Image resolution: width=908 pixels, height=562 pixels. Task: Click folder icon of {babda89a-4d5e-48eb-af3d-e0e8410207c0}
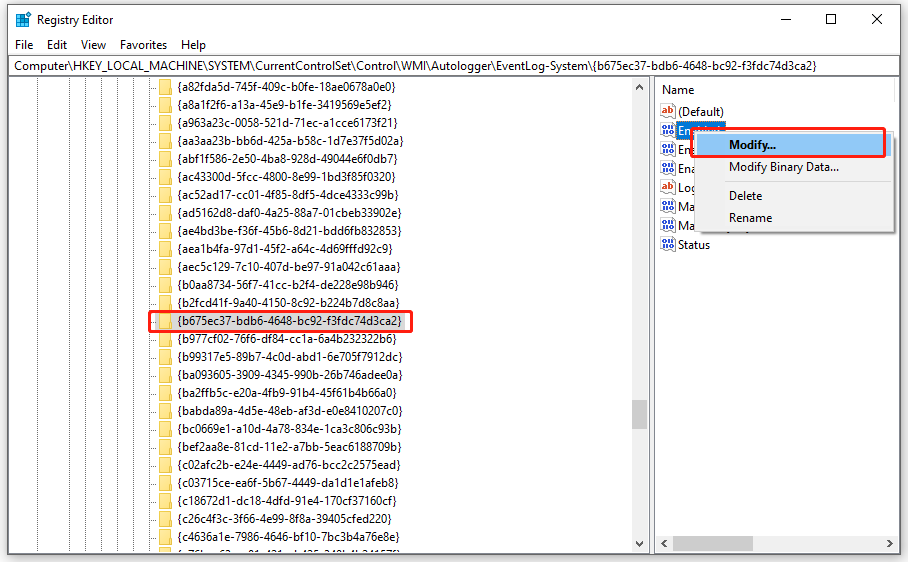click(x=166, y=410)
